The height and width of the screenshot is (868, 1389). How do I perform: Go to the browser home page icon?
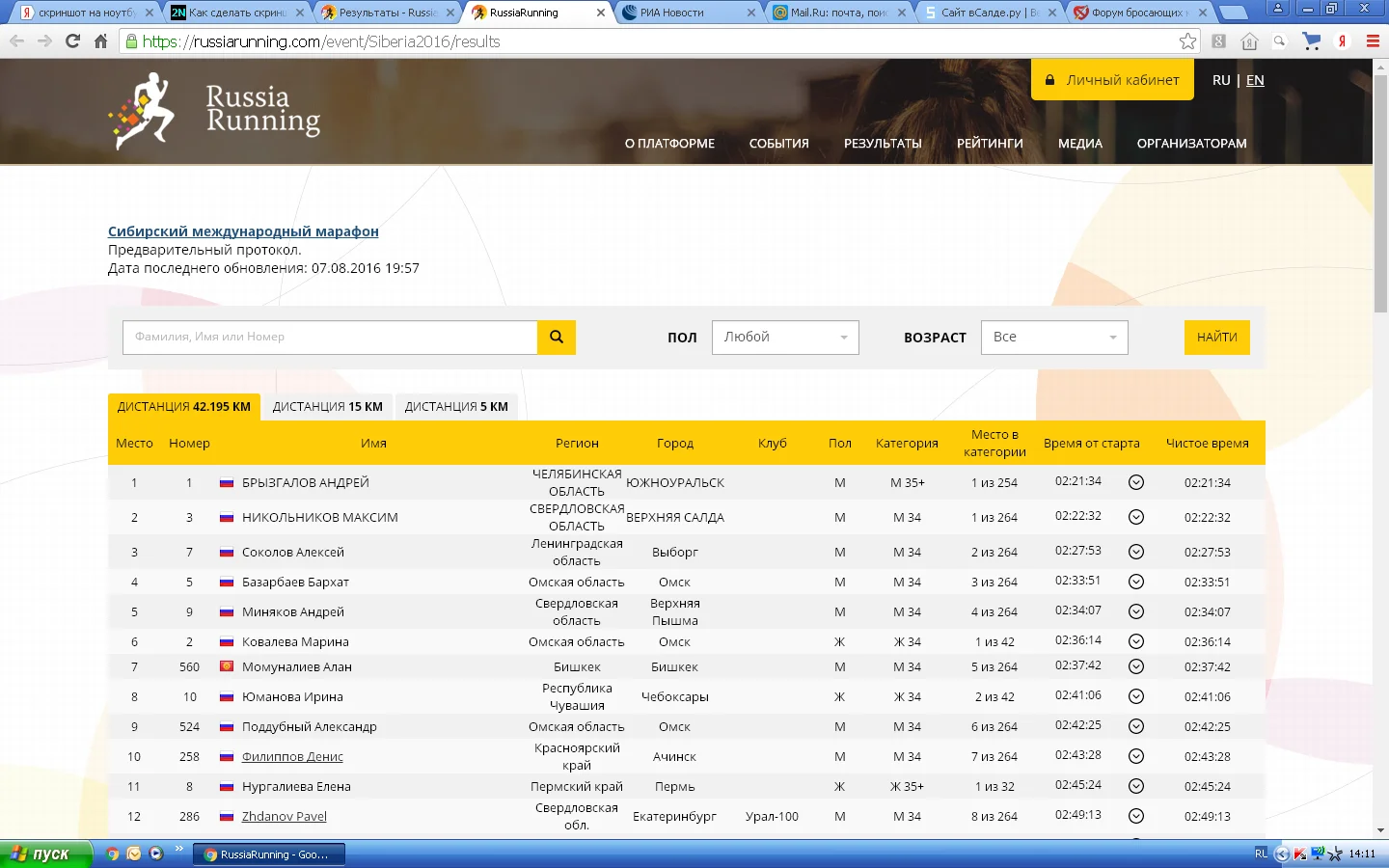click(100, 41)
